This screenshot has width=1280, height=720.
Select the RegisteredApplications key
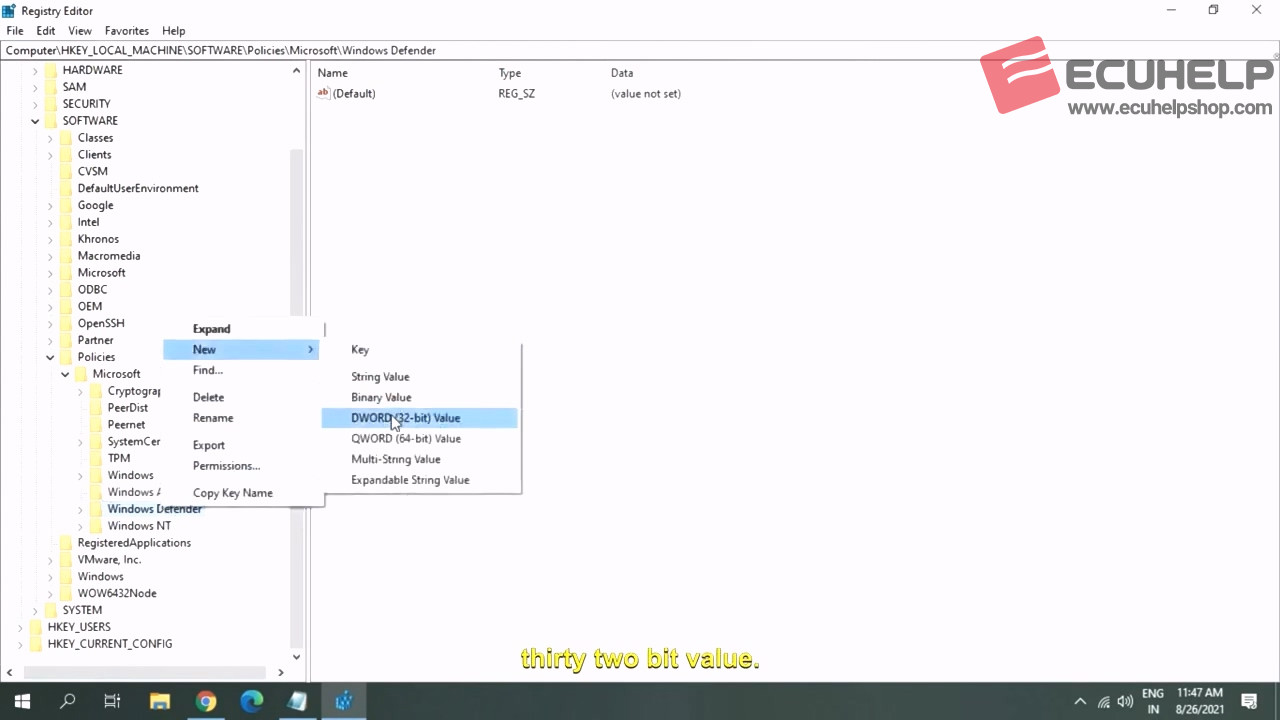[x=134, y=543]
